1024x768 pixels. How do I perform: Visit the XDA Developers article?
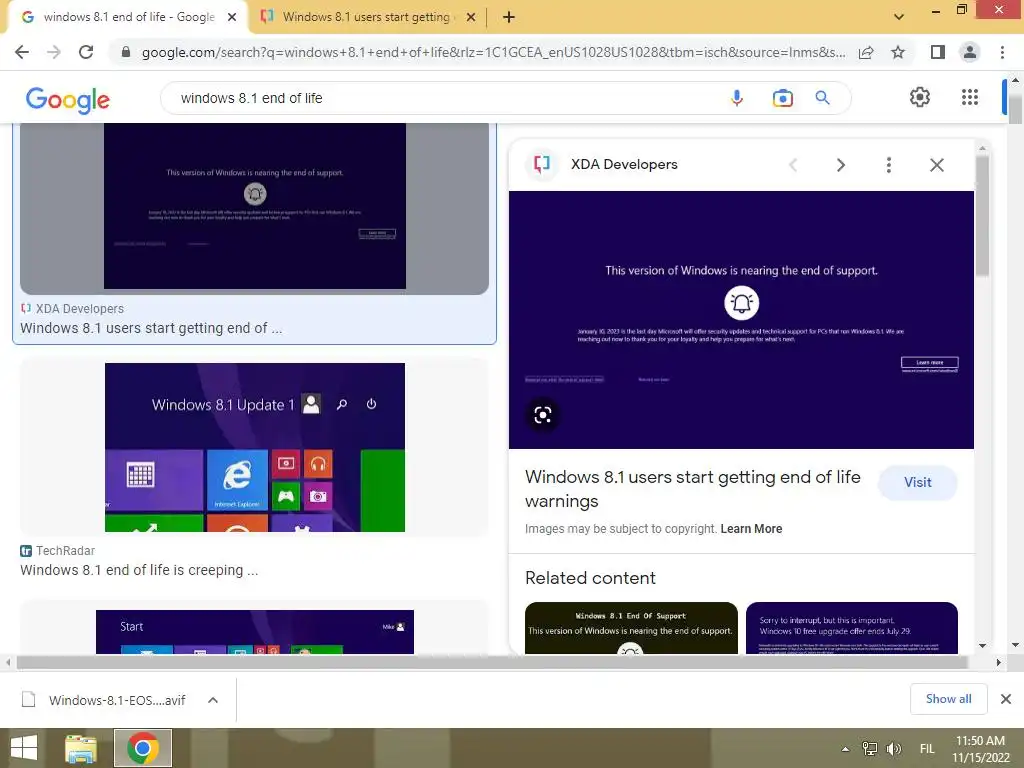tap(918, 483)
